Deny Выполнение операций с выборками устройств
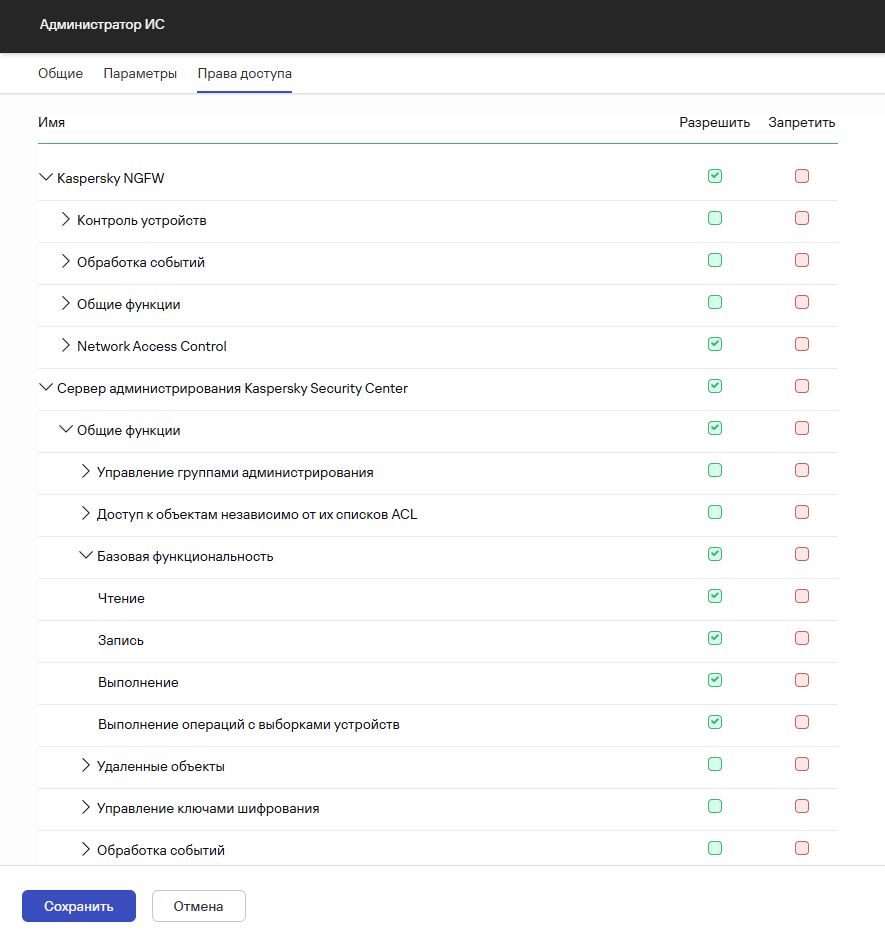This screenshot has height=942, width=885. click(x=802, y=723)
